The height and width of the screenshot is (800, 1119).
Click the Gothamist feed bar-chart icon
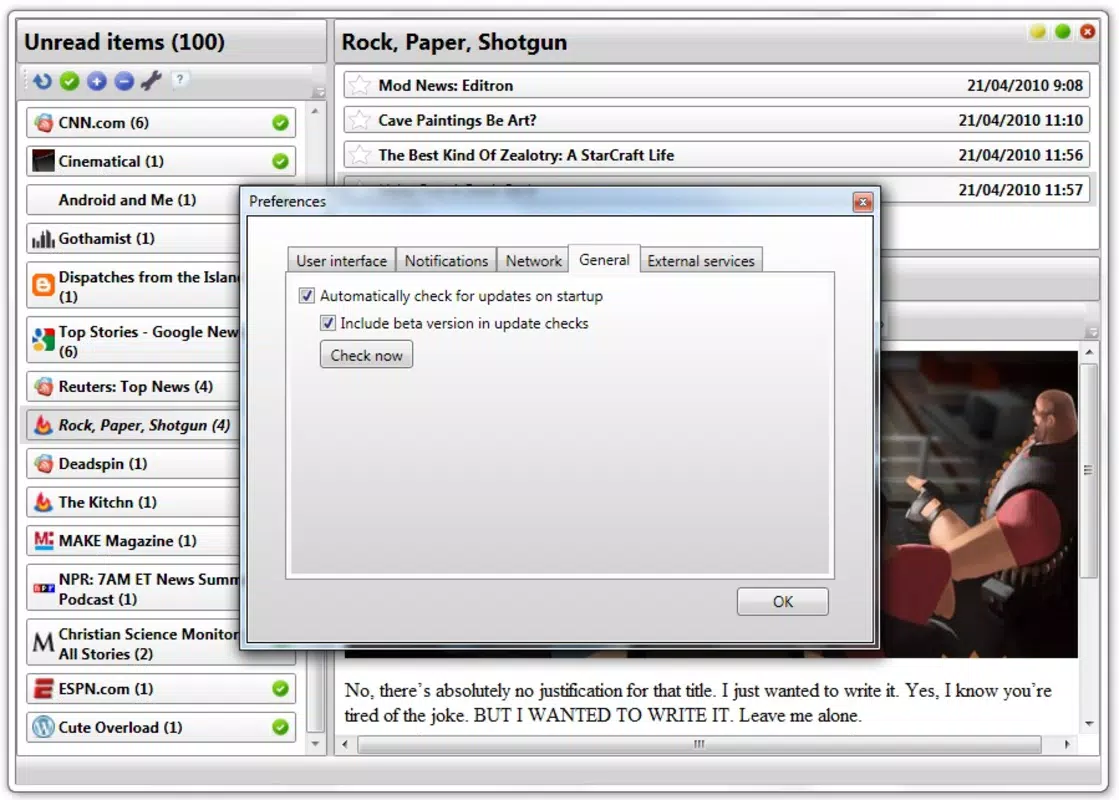click(x=44, y=238)
